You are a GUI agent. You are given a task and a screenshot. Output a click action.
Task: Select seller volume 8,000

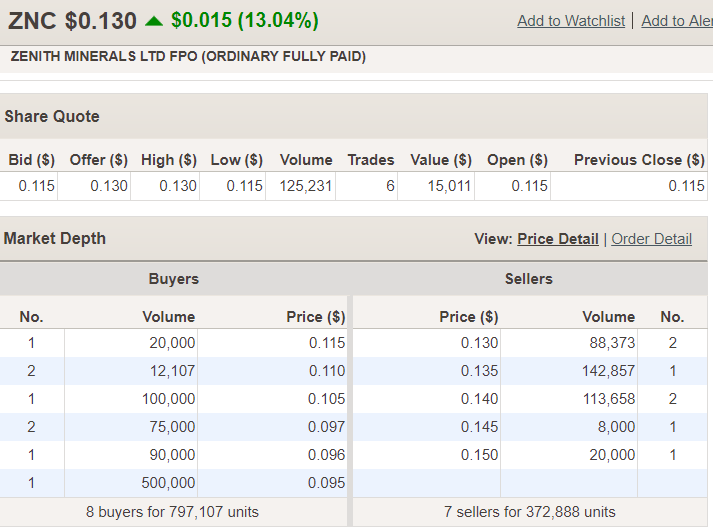click(616, 427)
